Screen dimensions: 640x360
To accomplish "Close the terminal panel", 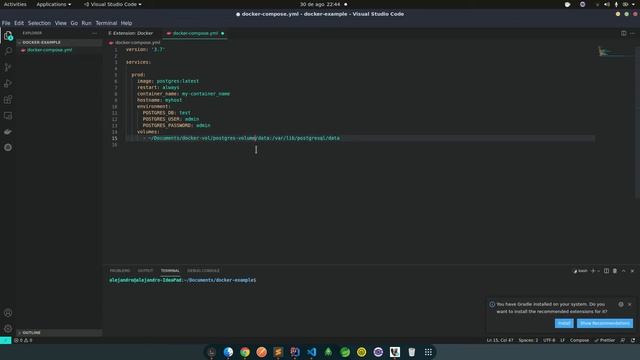I will (632, 271).
